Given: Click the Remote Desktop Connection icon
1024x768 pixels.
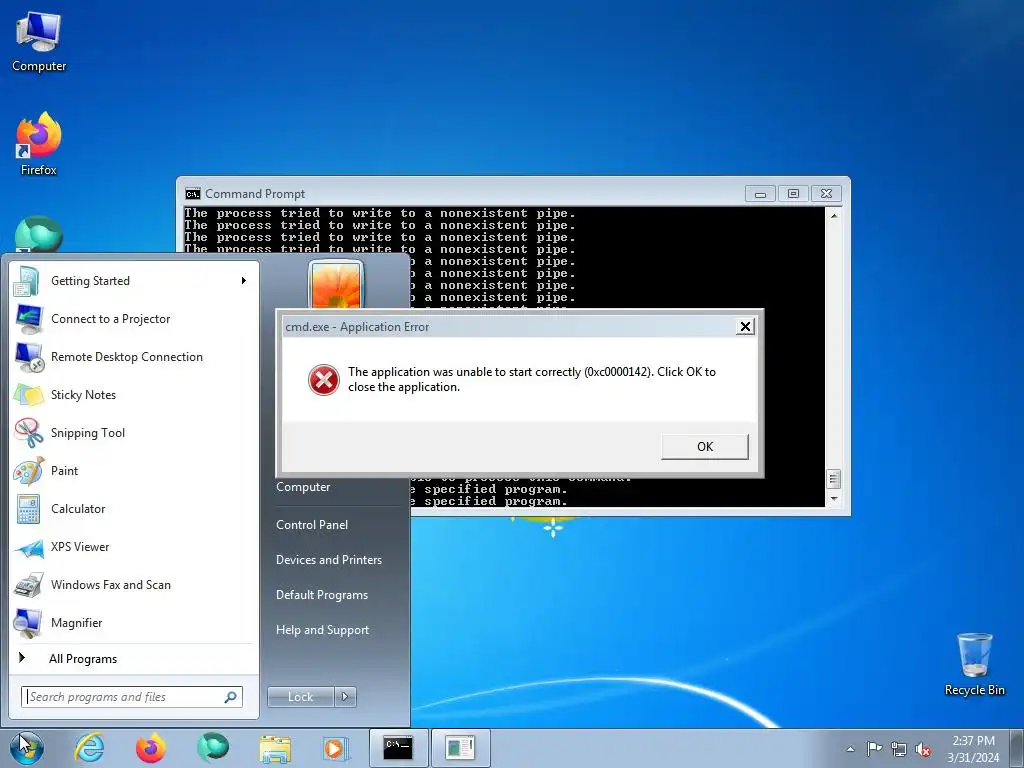Looking at the screenshot, I should point(29,357).
